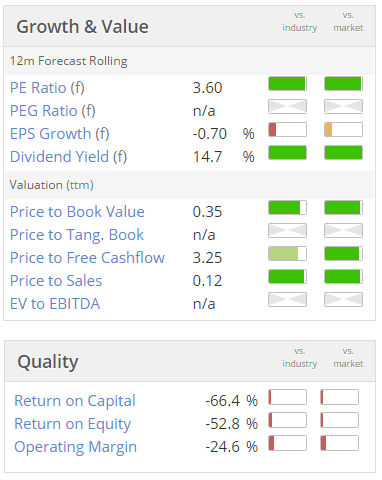Click the Return on Equity link

(x=72, y=424)
